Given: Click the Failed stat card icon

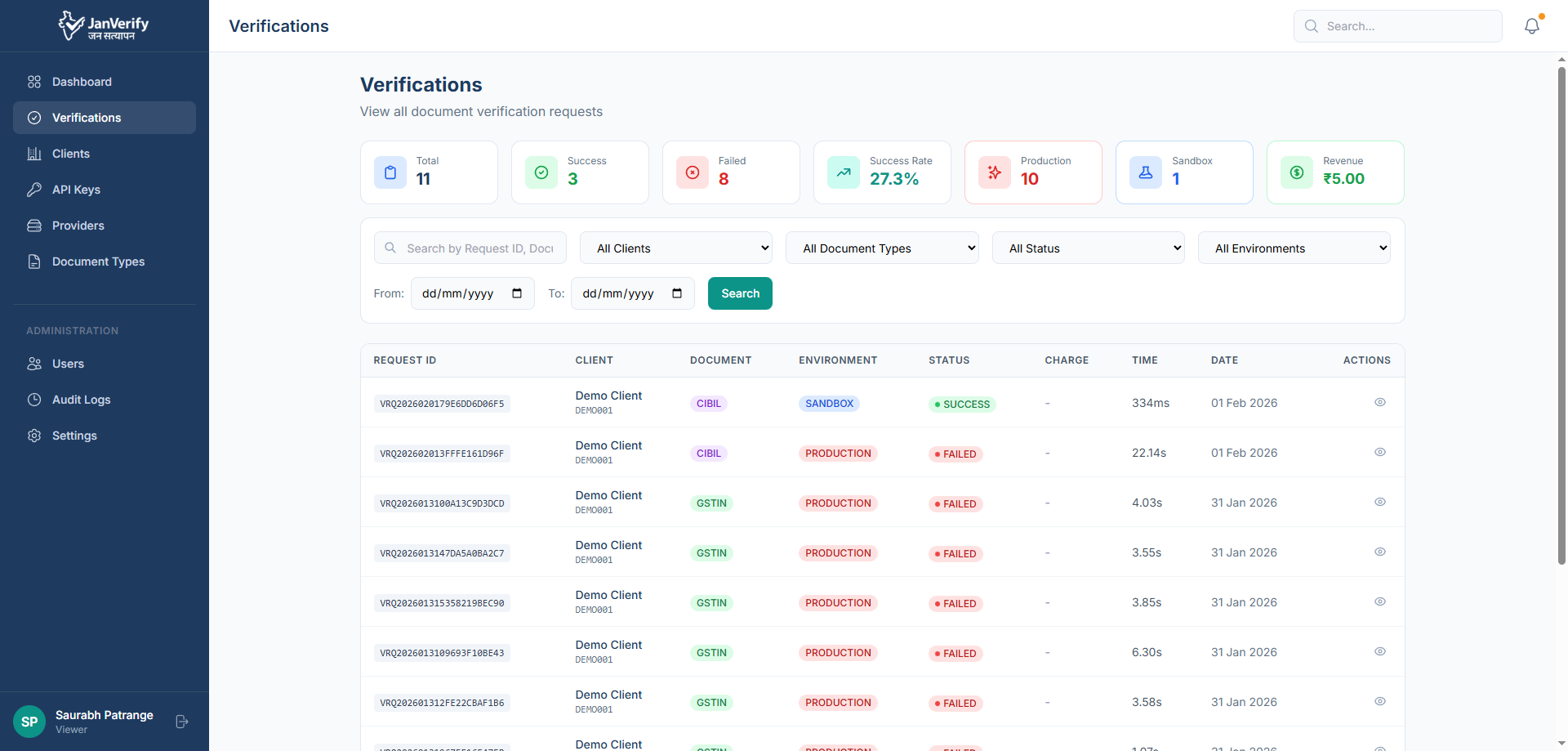Looking at the screenshot, I should tap(692, 172).
